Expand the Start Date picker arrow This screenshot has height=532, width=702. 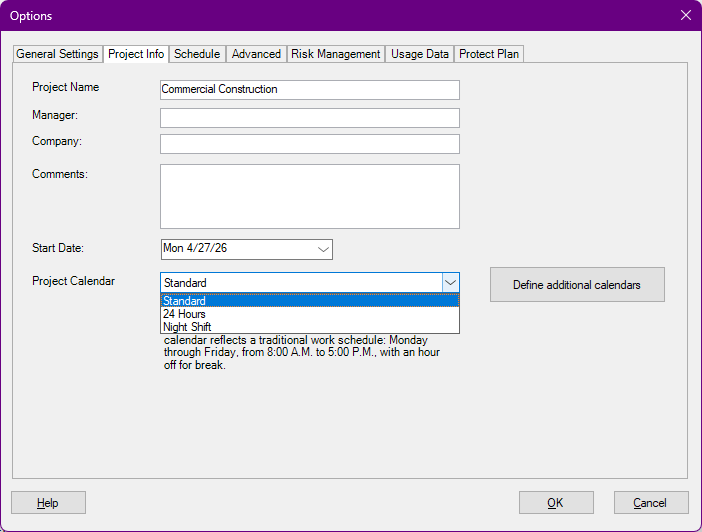323,249
